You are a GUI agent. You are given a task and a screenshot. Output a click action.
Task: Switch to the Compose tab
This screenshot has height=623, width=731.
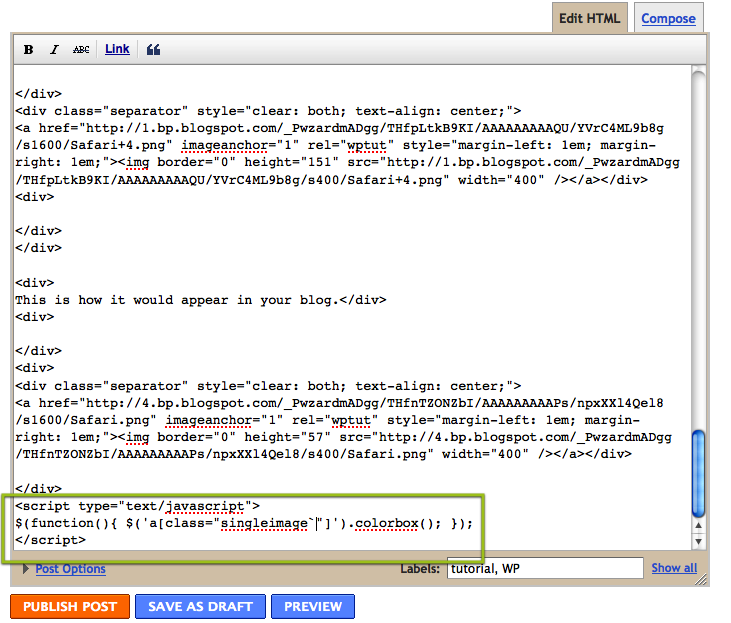(x=668, y=19)
